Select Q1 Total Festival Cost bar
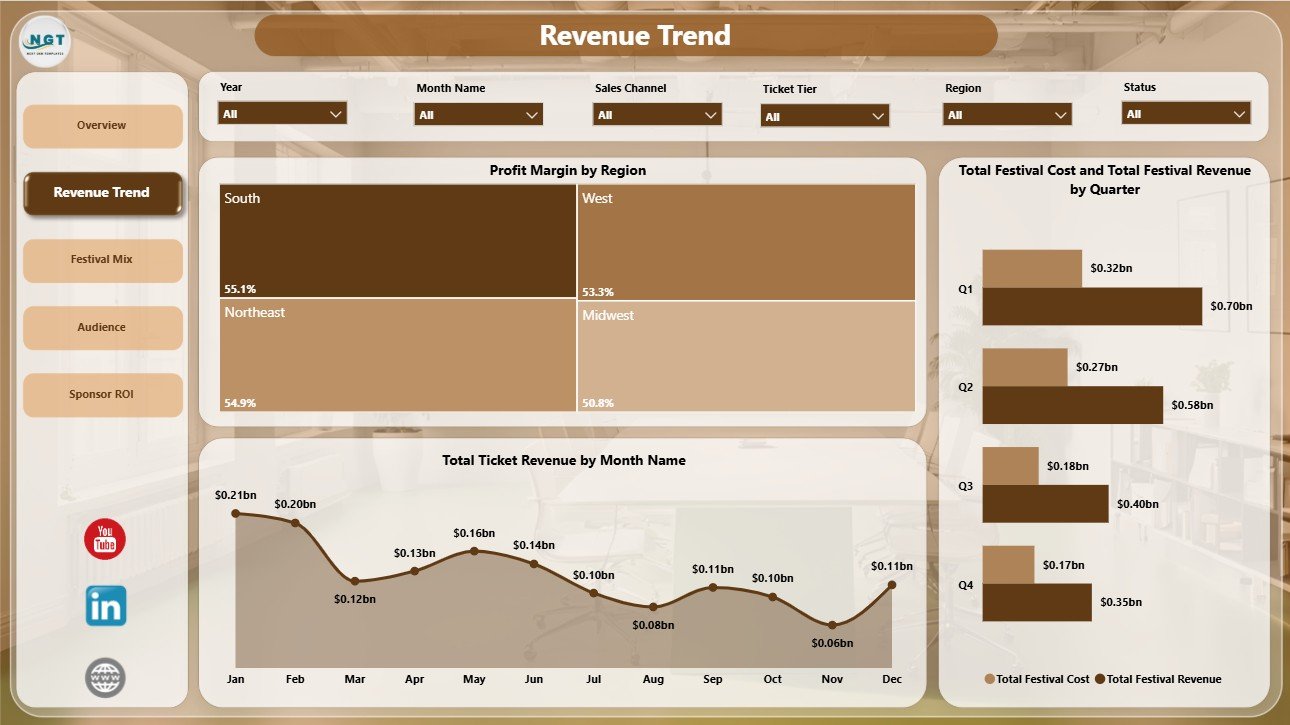The image size is (1290, 725). point(1032,268)
